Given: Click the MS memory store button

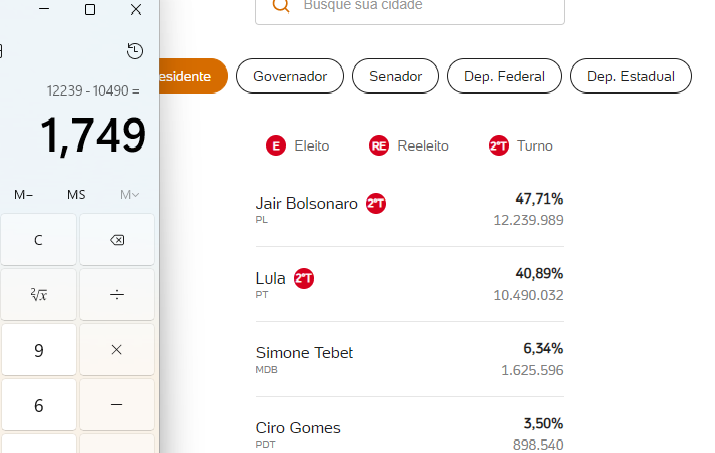Looking at the screenshot, I should [x=77, y=194].
